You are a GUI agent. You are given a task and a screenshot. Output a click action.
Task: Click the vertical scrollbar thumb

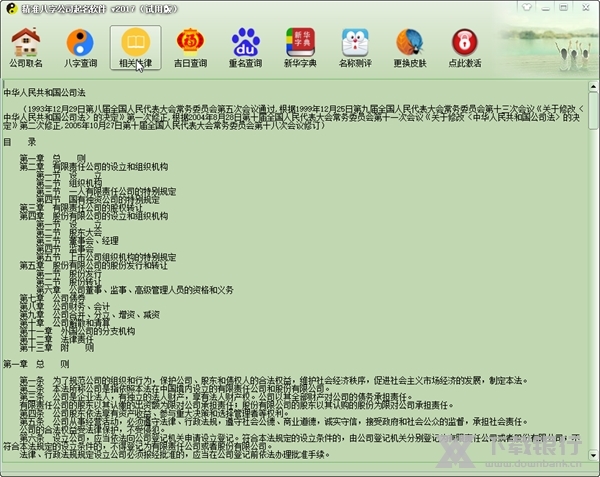coord(593,111)
